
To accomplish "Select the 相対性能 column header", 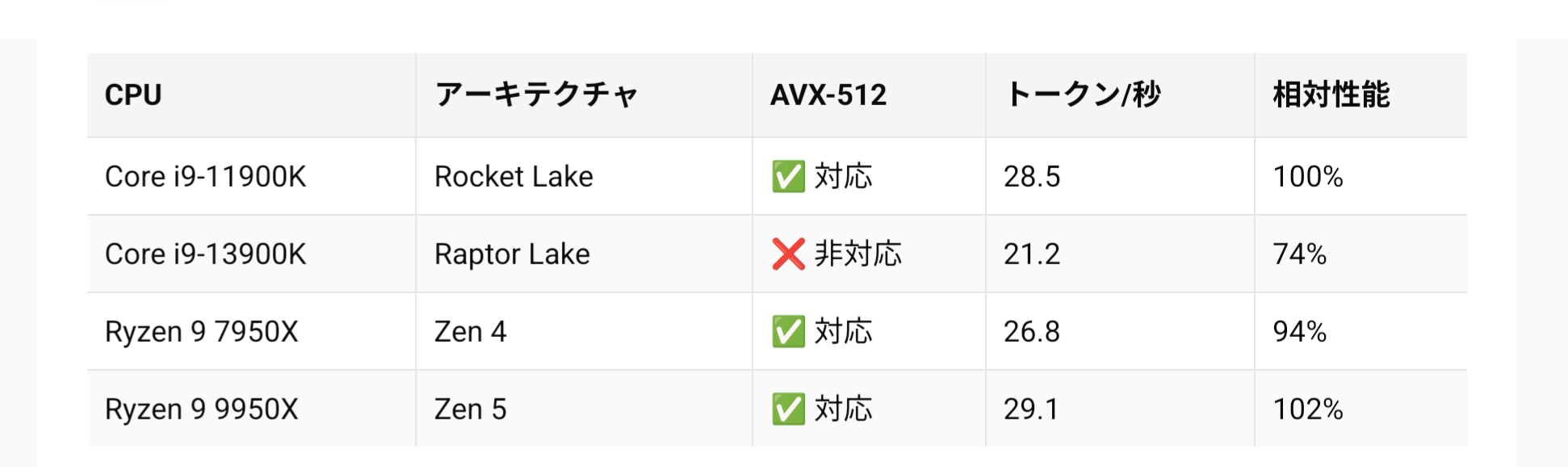I will pos(1331,95).
